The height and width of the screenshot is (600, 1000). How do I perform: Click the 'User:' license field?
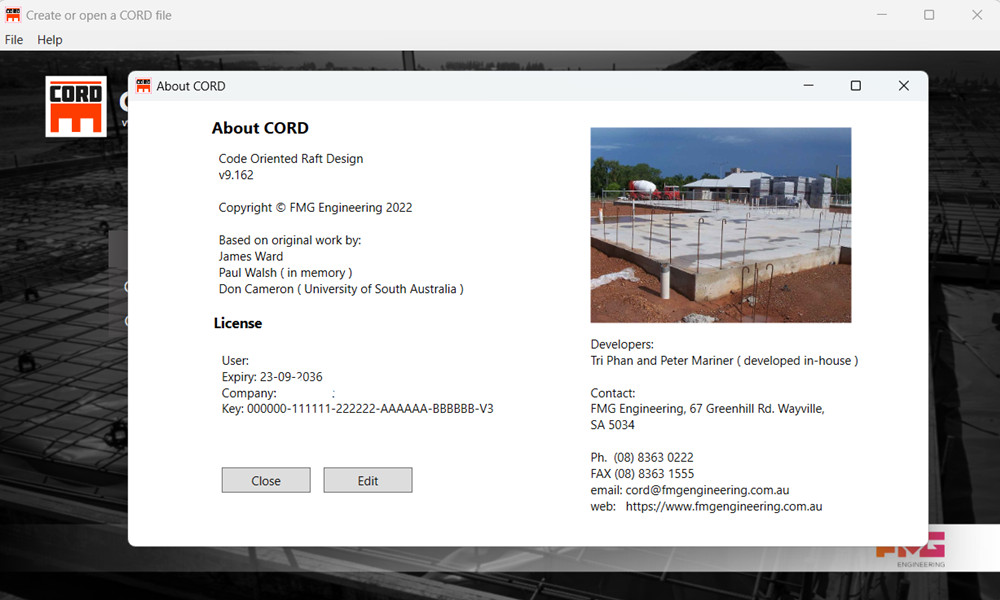235,360
